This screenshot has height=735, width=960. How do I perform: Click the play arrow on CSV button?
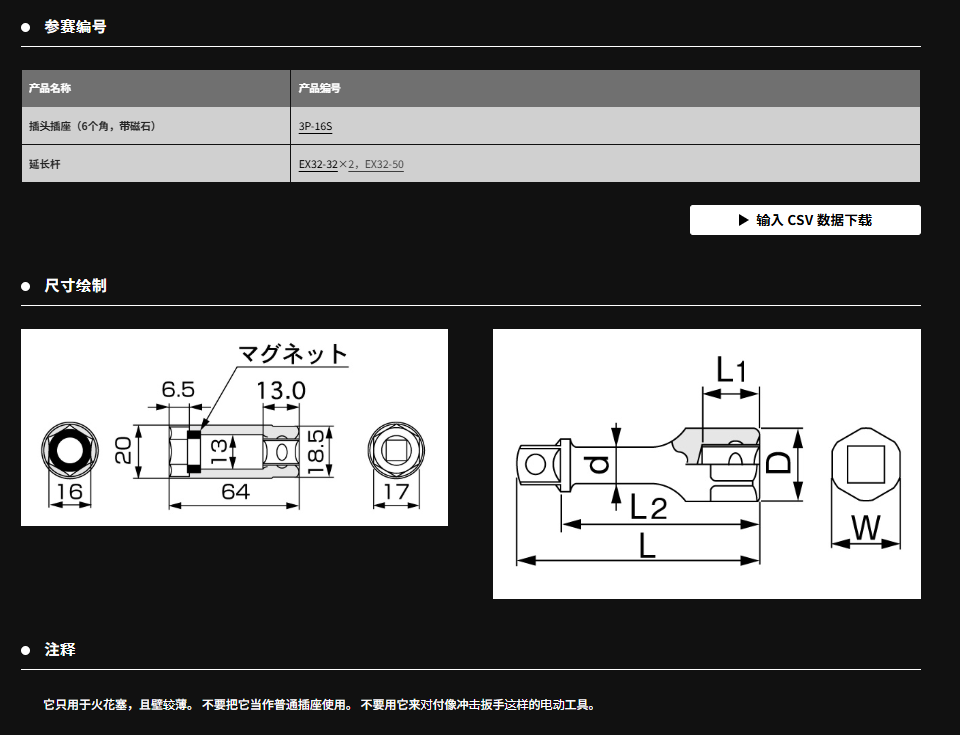[743, 220]
